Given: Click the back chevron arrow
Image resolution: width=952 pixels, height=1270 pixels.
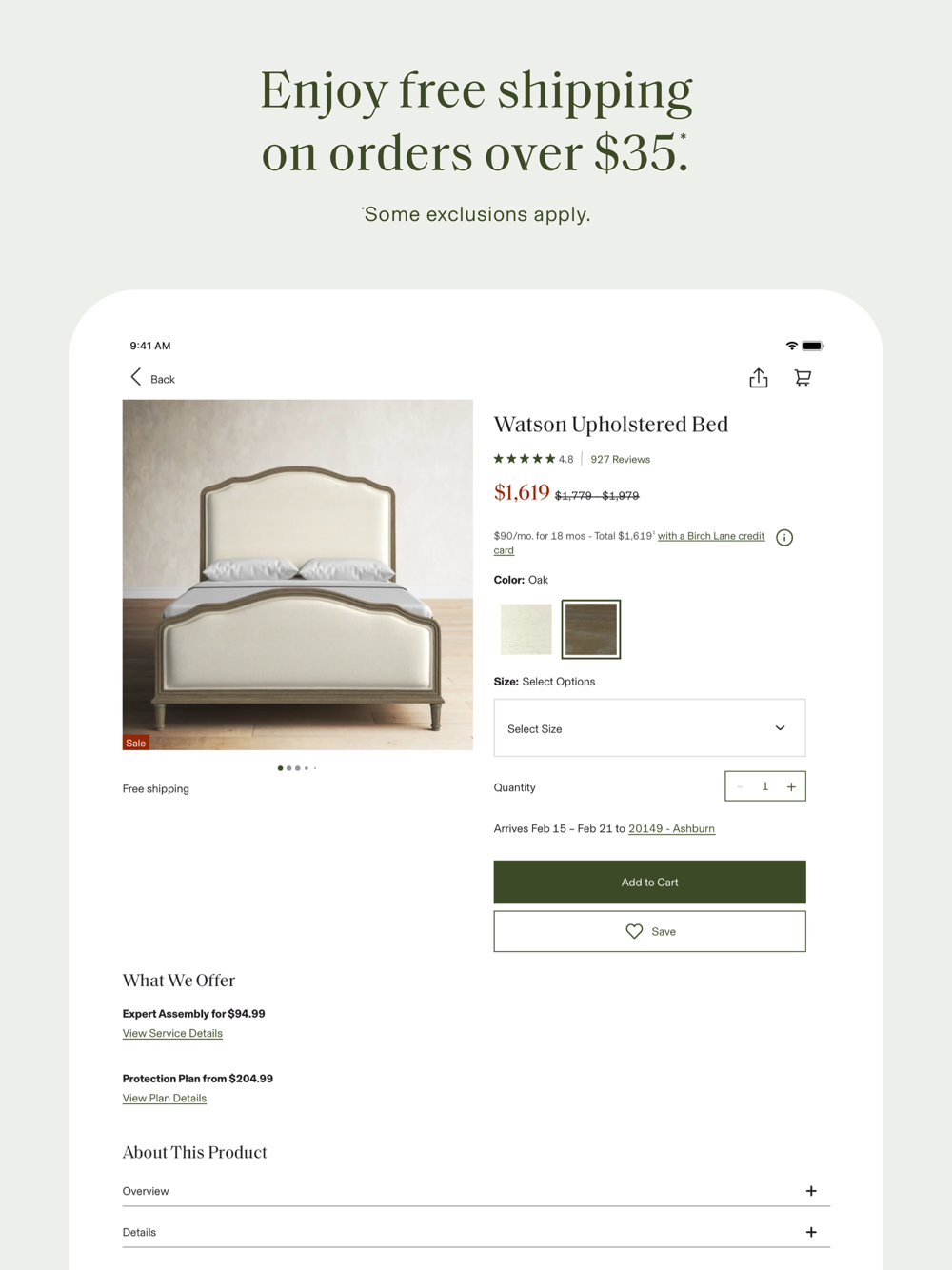Looking at the screenshot, I should (135, 378).
